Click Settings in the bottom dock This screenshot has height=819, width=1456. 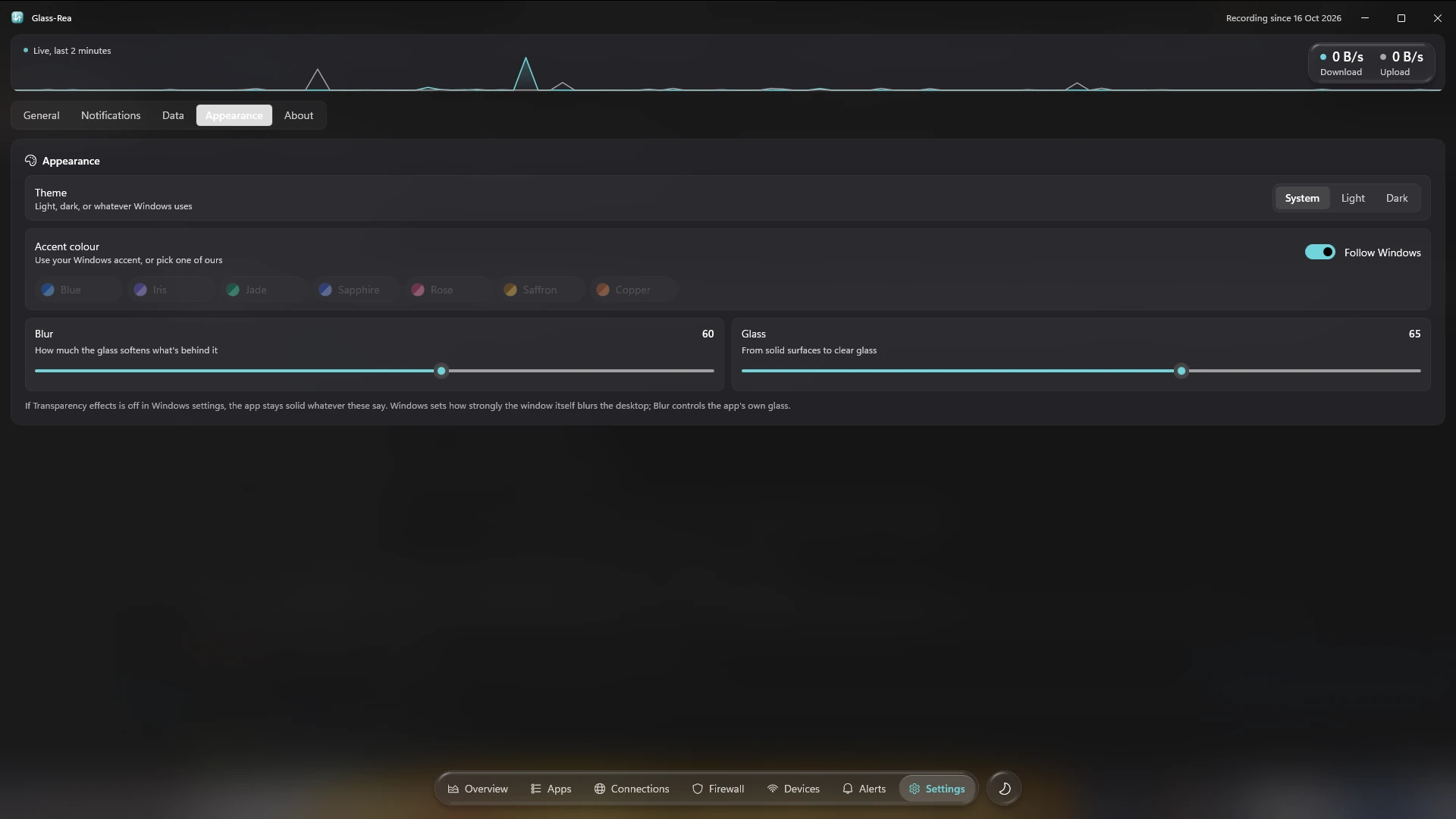937,789
